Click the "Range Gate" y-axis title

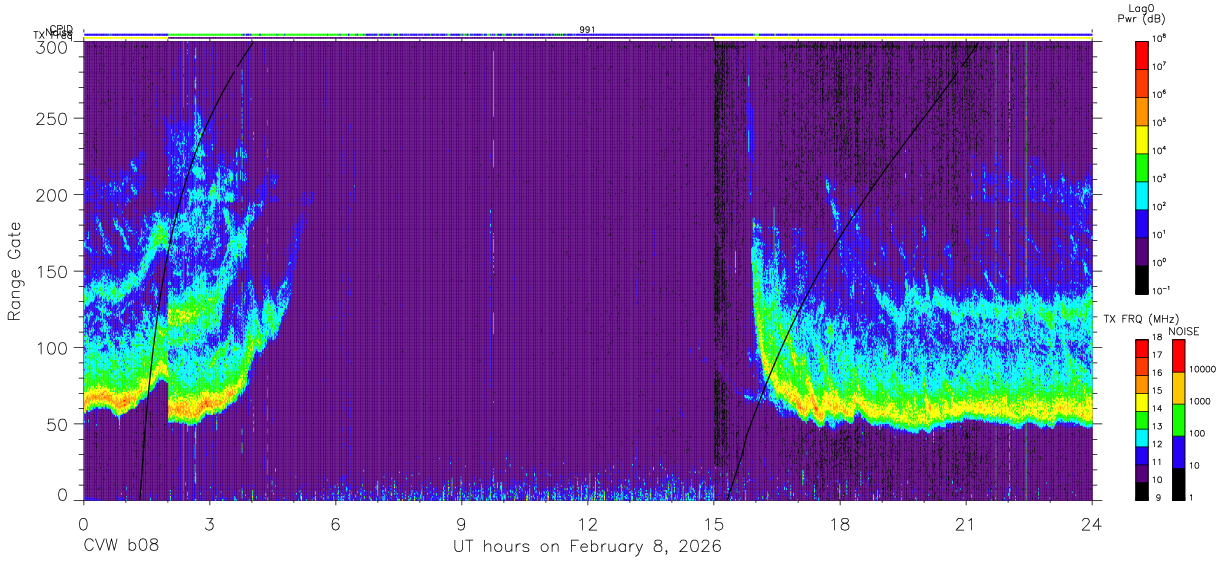[x=15, y=272]
